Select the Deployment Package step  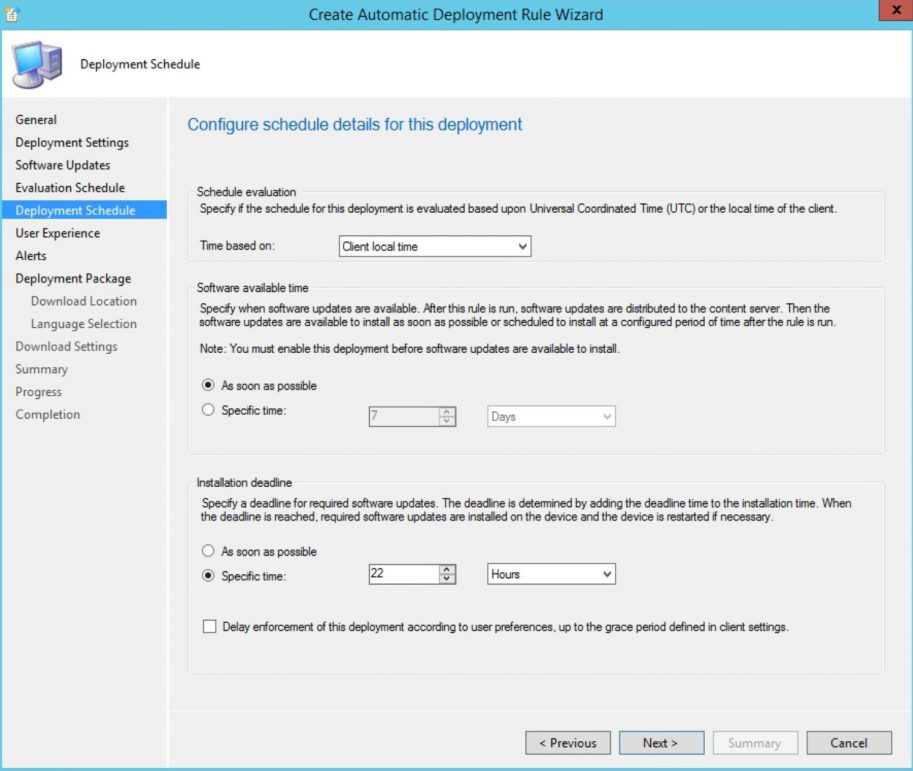(x=73, y=278)
